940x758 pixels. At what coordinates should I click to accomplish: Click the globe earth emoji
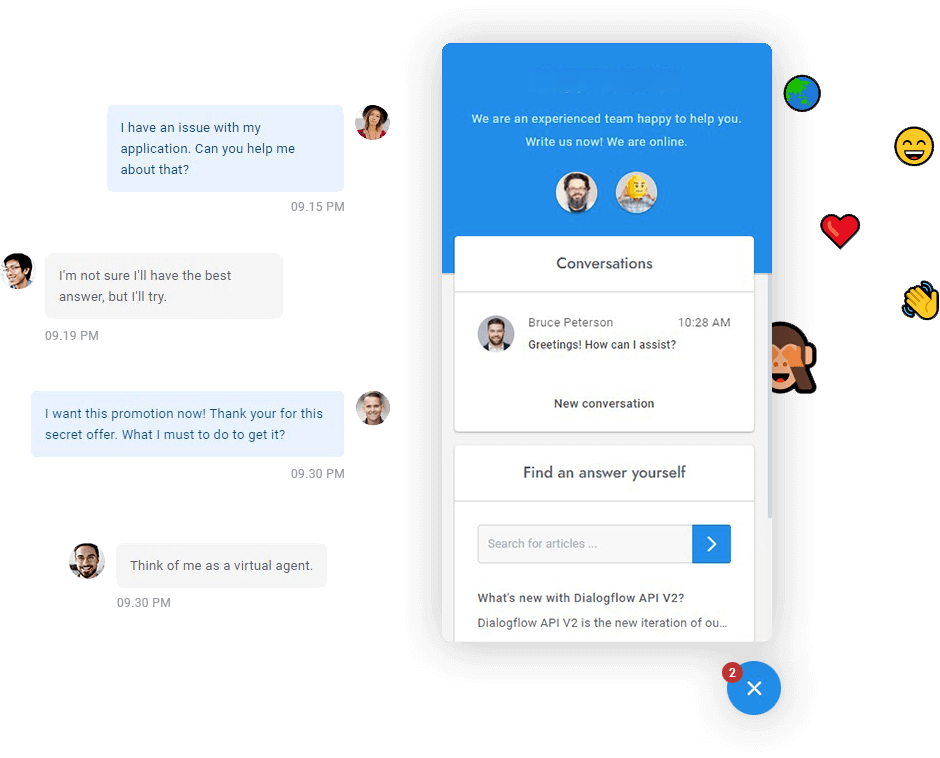pyautogui.click(x=802, y=93)
